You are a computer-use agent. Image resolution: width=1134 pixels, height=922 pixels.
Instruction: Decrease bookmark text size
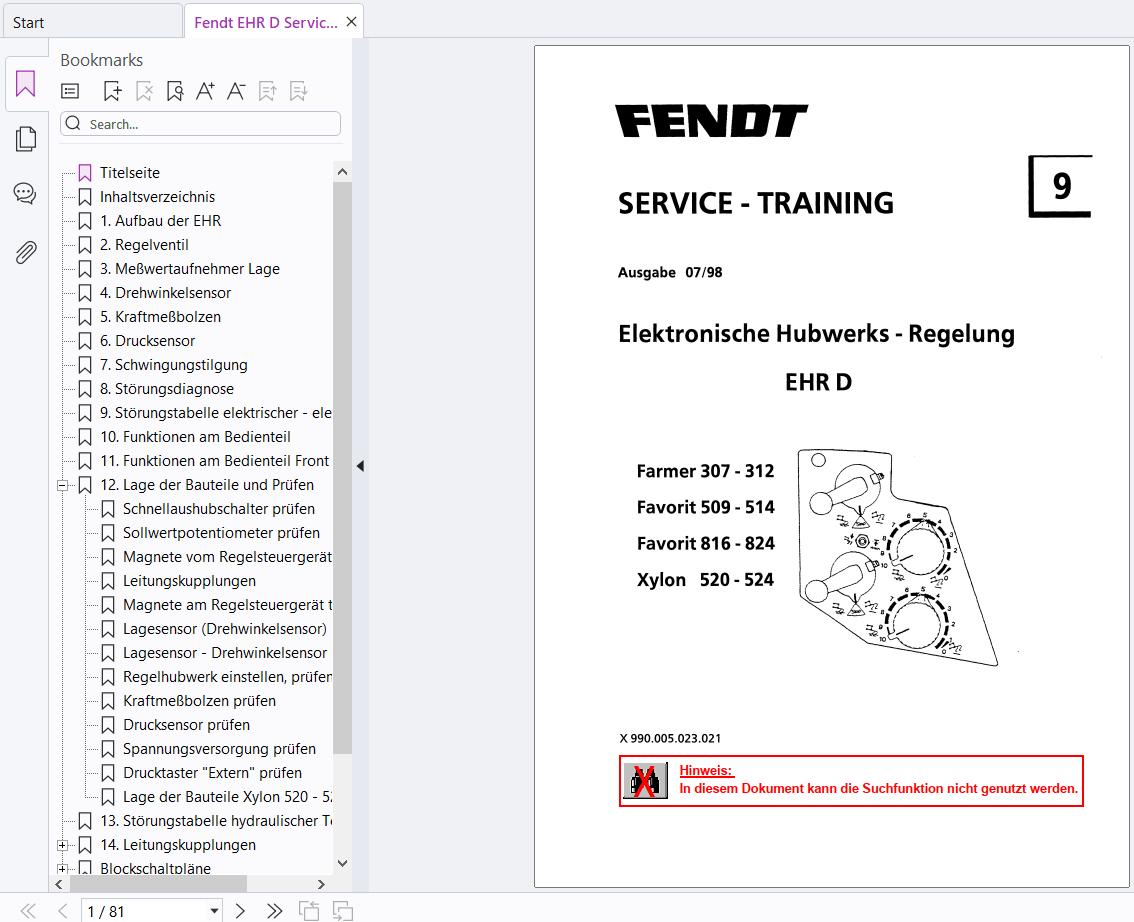click(235, 90)
